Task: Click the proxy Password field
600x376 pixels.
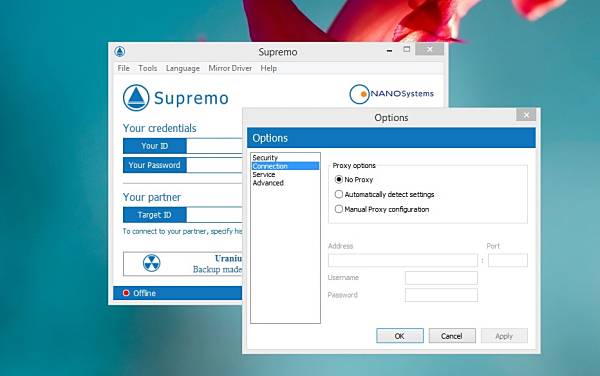Action: click(x=441, y=295)
